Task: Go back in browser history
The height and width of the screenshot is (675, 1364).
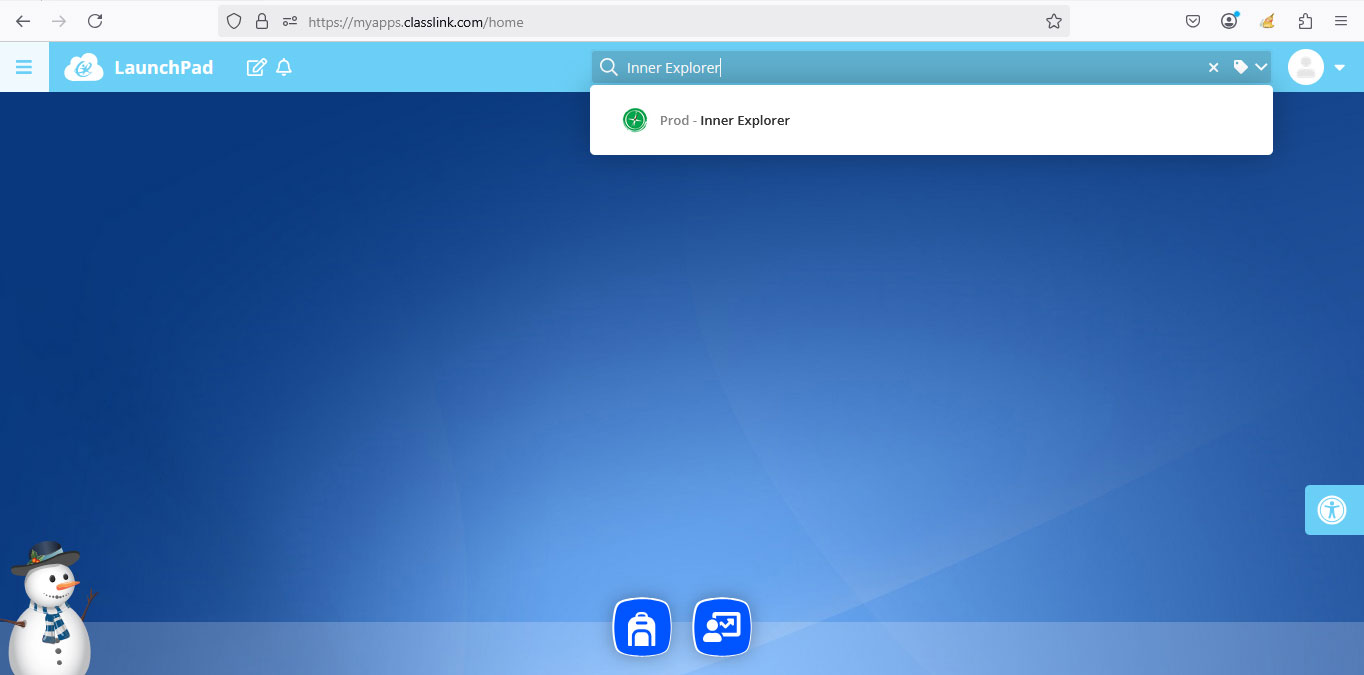Action: [x=23, y=21]
